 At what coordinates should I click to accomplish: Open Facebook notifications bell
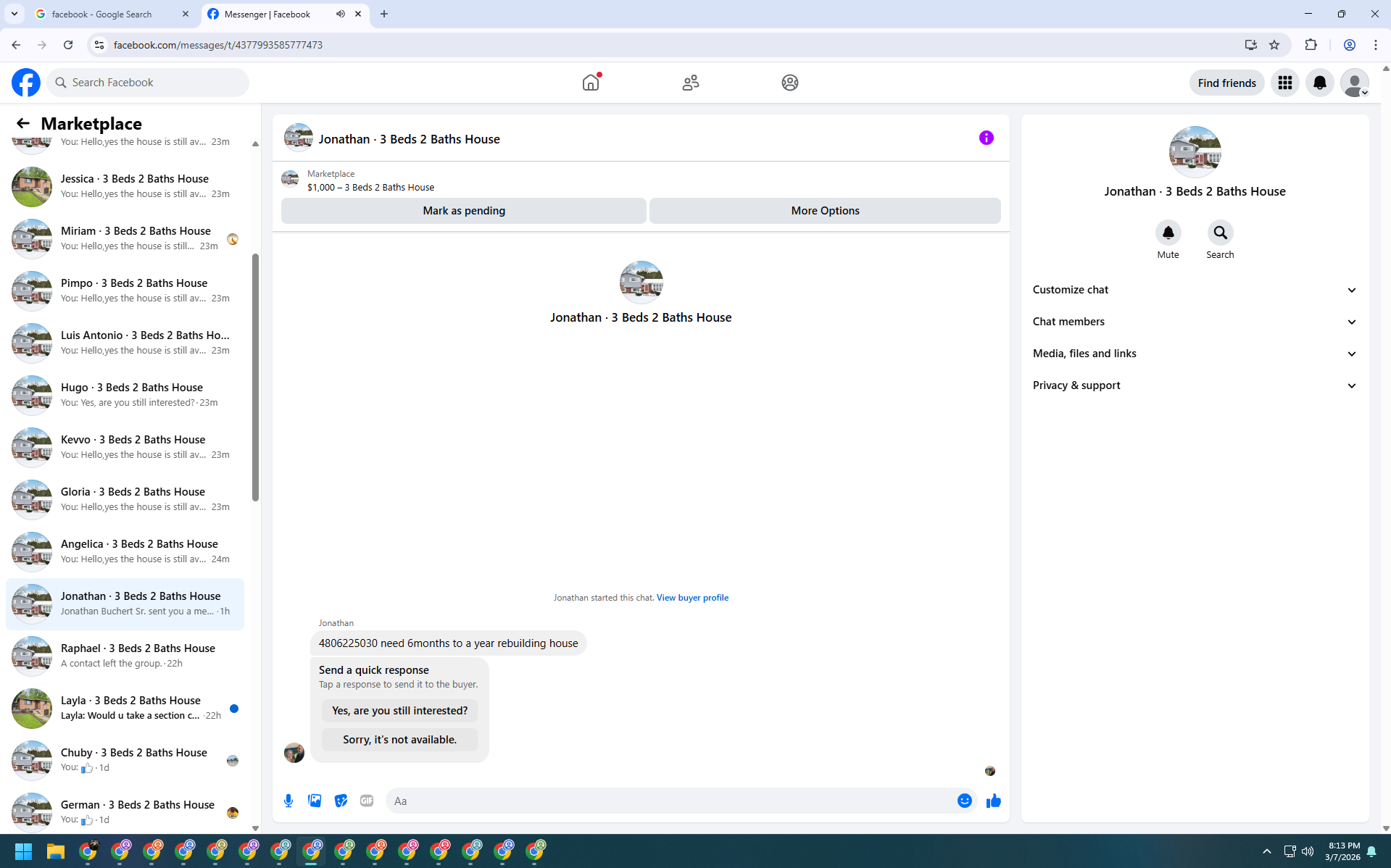point(1320,83)
